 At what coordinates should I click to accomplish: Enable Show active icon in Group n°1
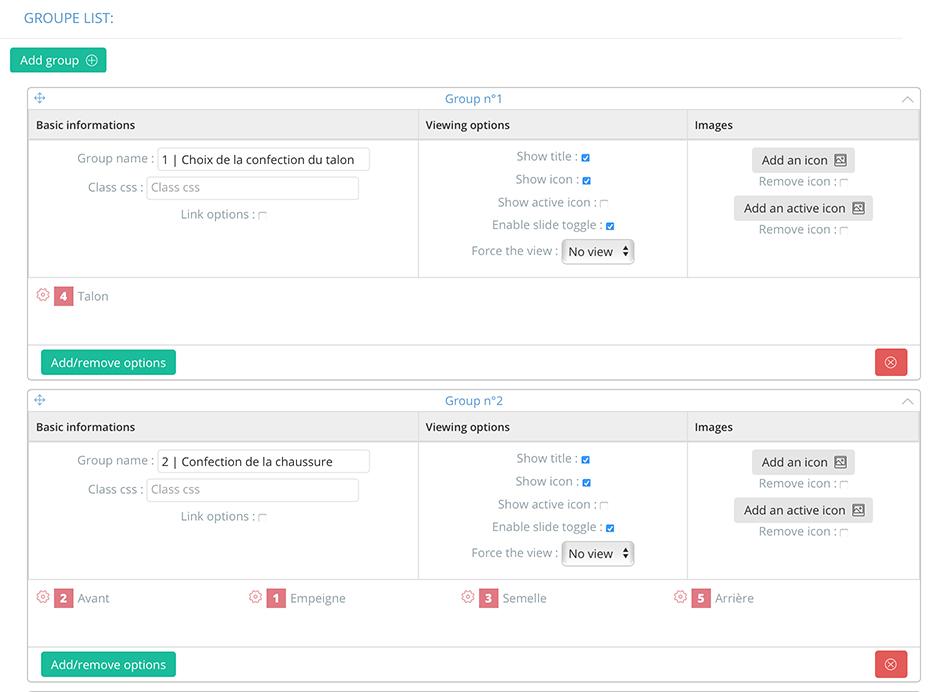604,203
